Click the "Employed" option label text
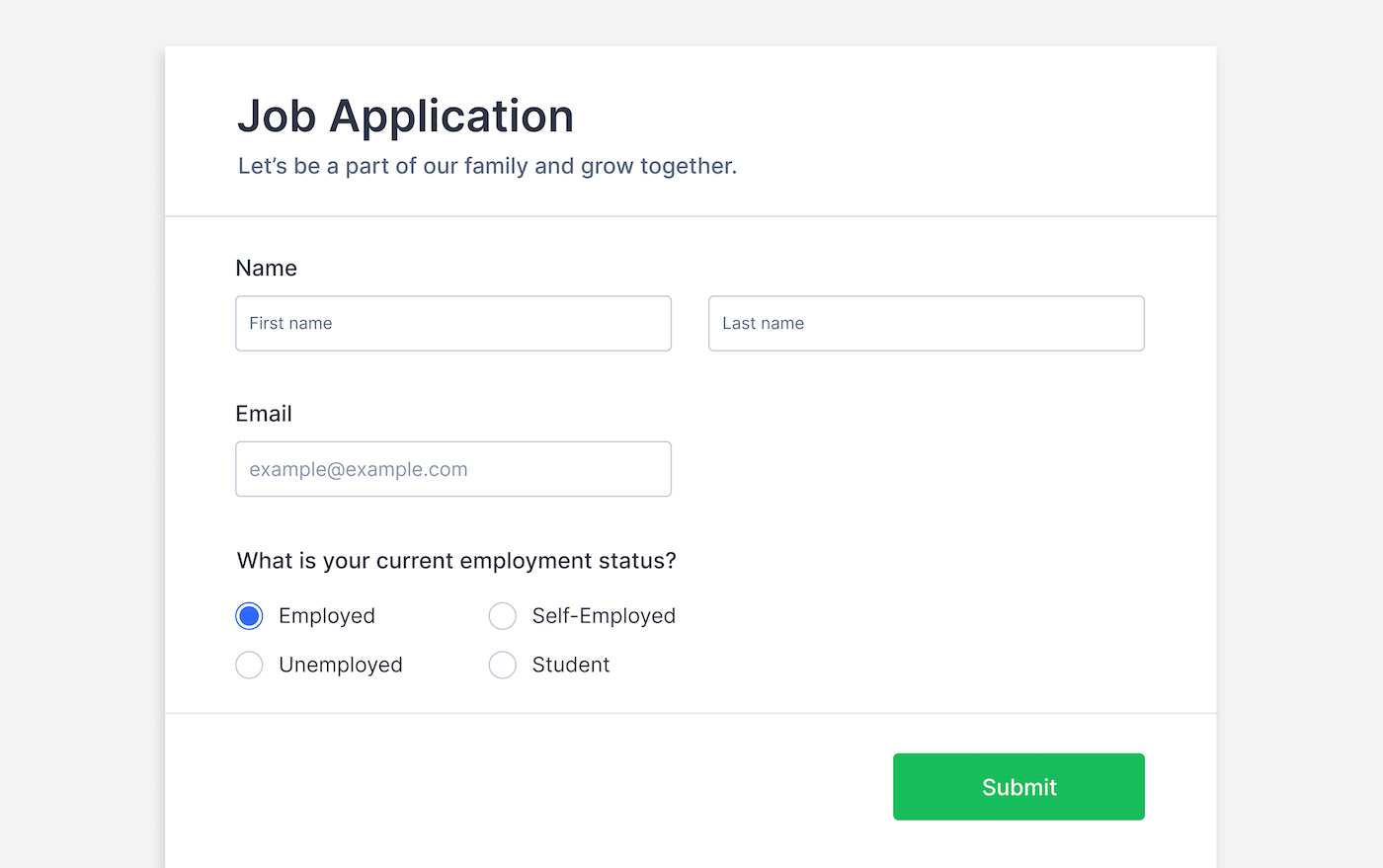Screen dimensions: 1383x868 [x=327, y=616]
